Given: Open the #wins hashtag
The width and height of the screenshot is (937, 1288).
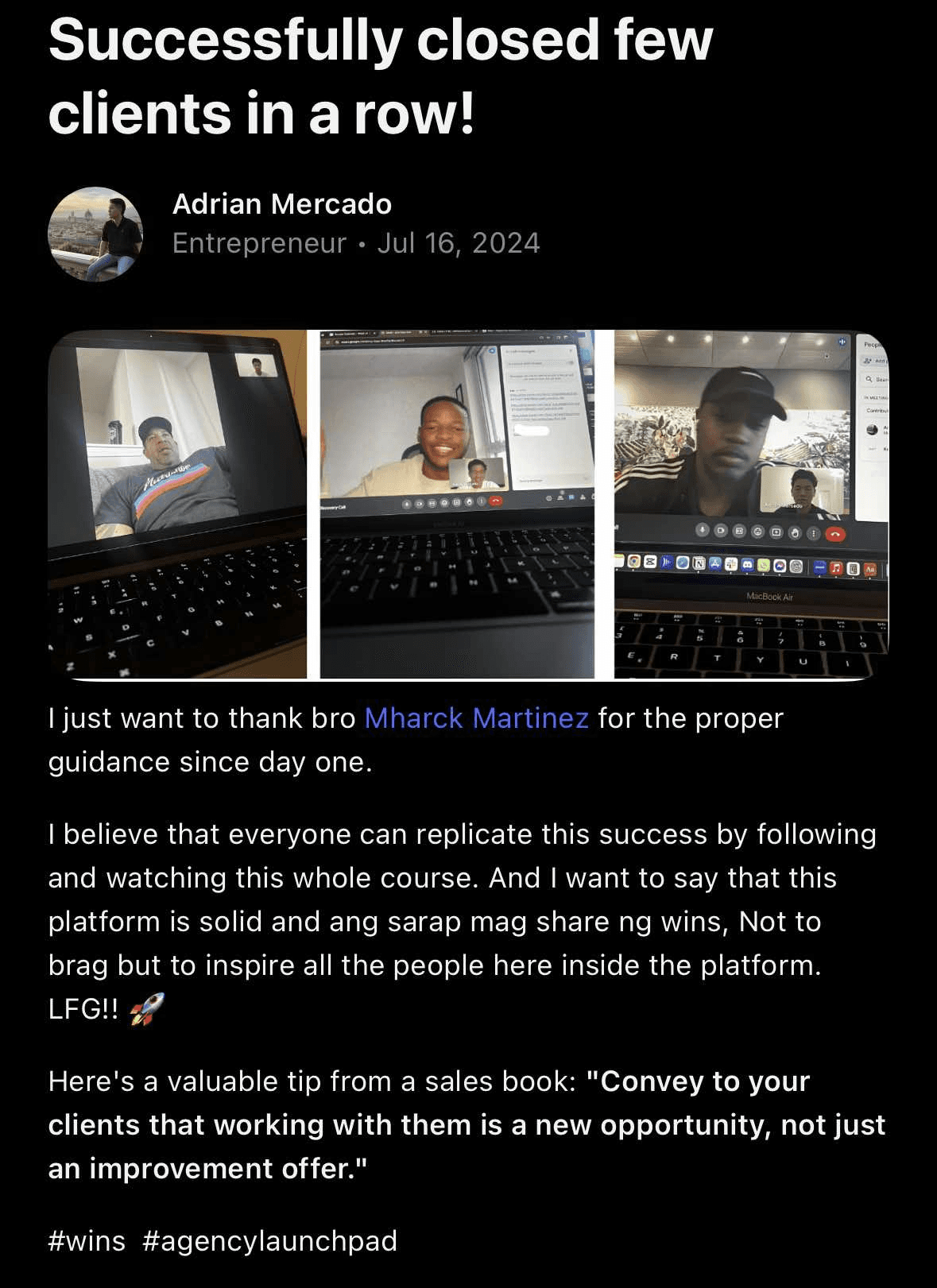Looking at the screenshot, I should 87,1241.
